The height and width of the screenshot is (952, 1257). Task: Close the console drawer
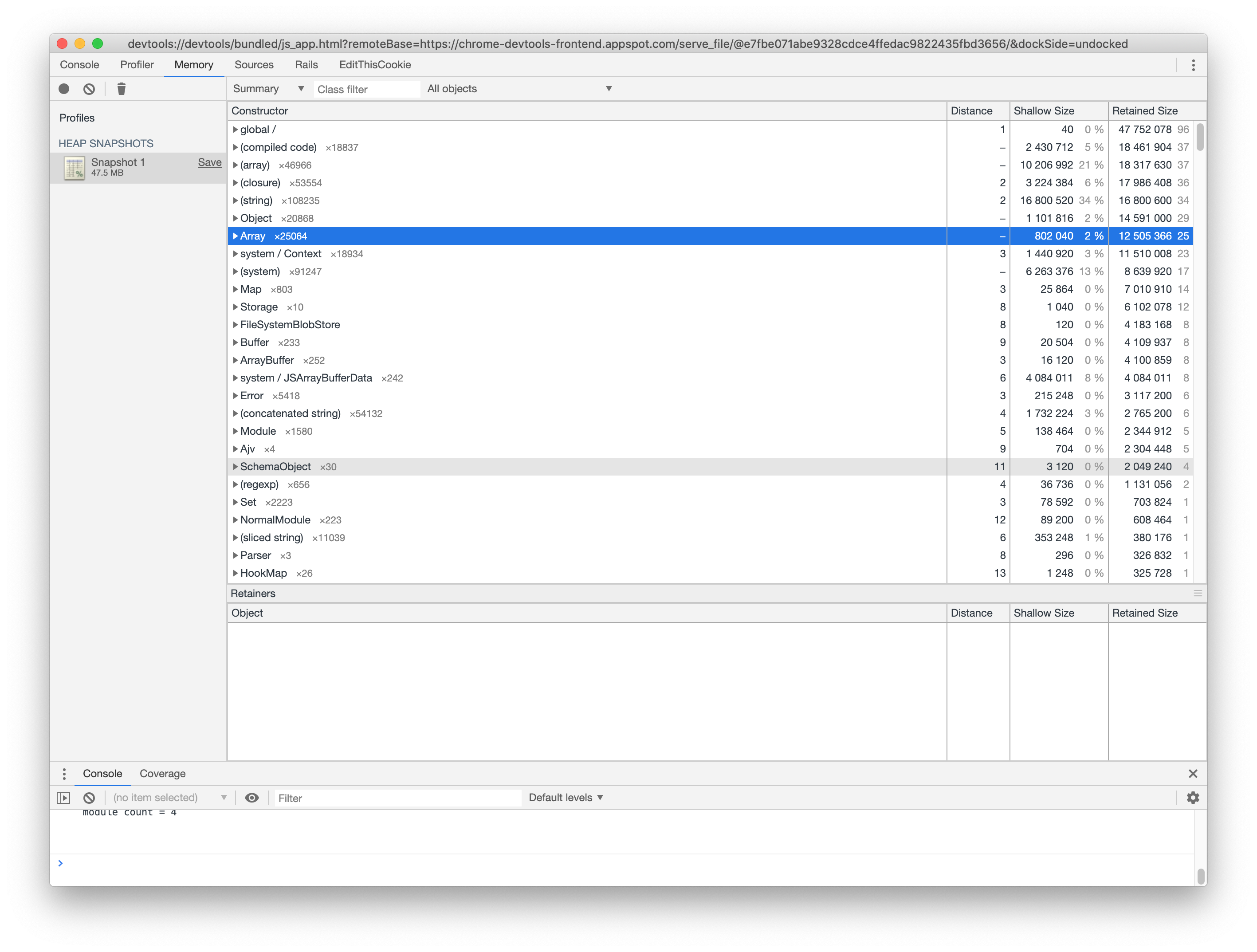tap(1193, 774)
